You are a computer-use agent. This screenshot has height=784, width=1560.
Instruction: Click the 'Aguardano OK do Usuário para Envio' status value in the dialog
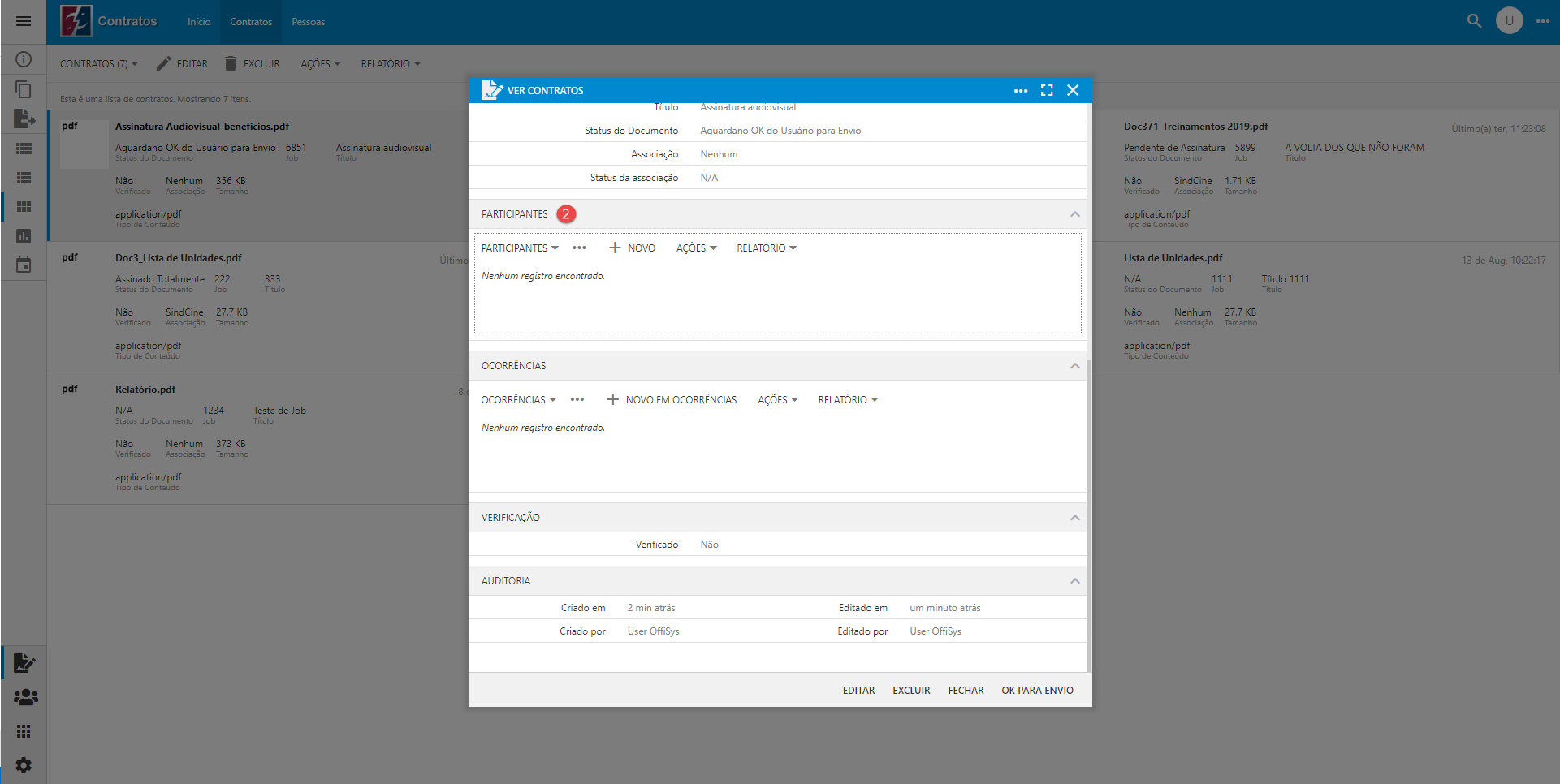(x=780, y=131)
